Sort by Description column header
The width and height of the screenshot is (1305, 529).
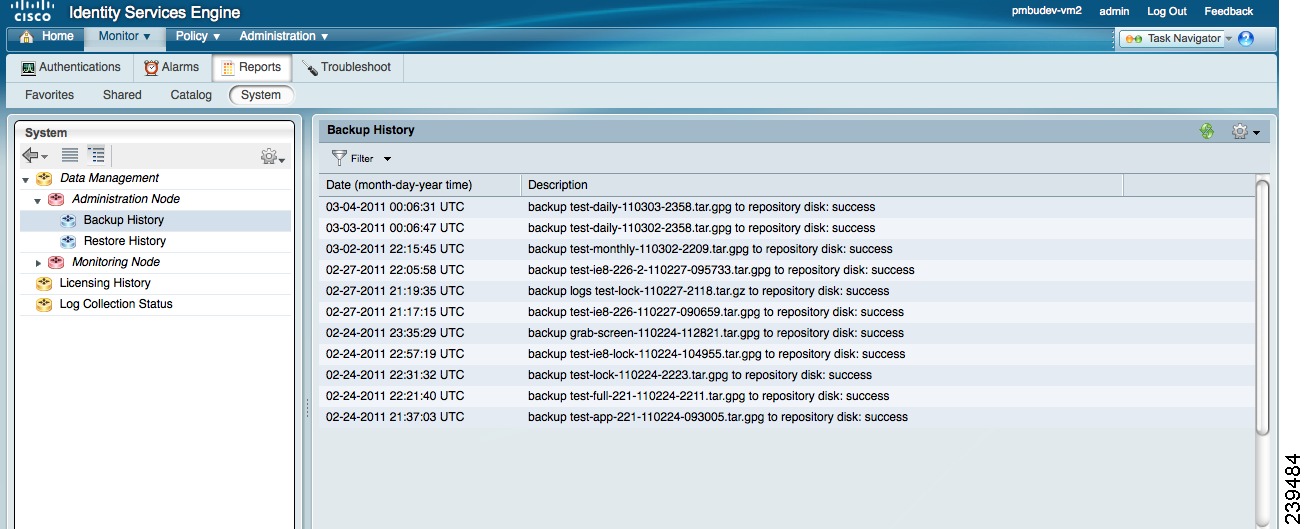point(822,185)
